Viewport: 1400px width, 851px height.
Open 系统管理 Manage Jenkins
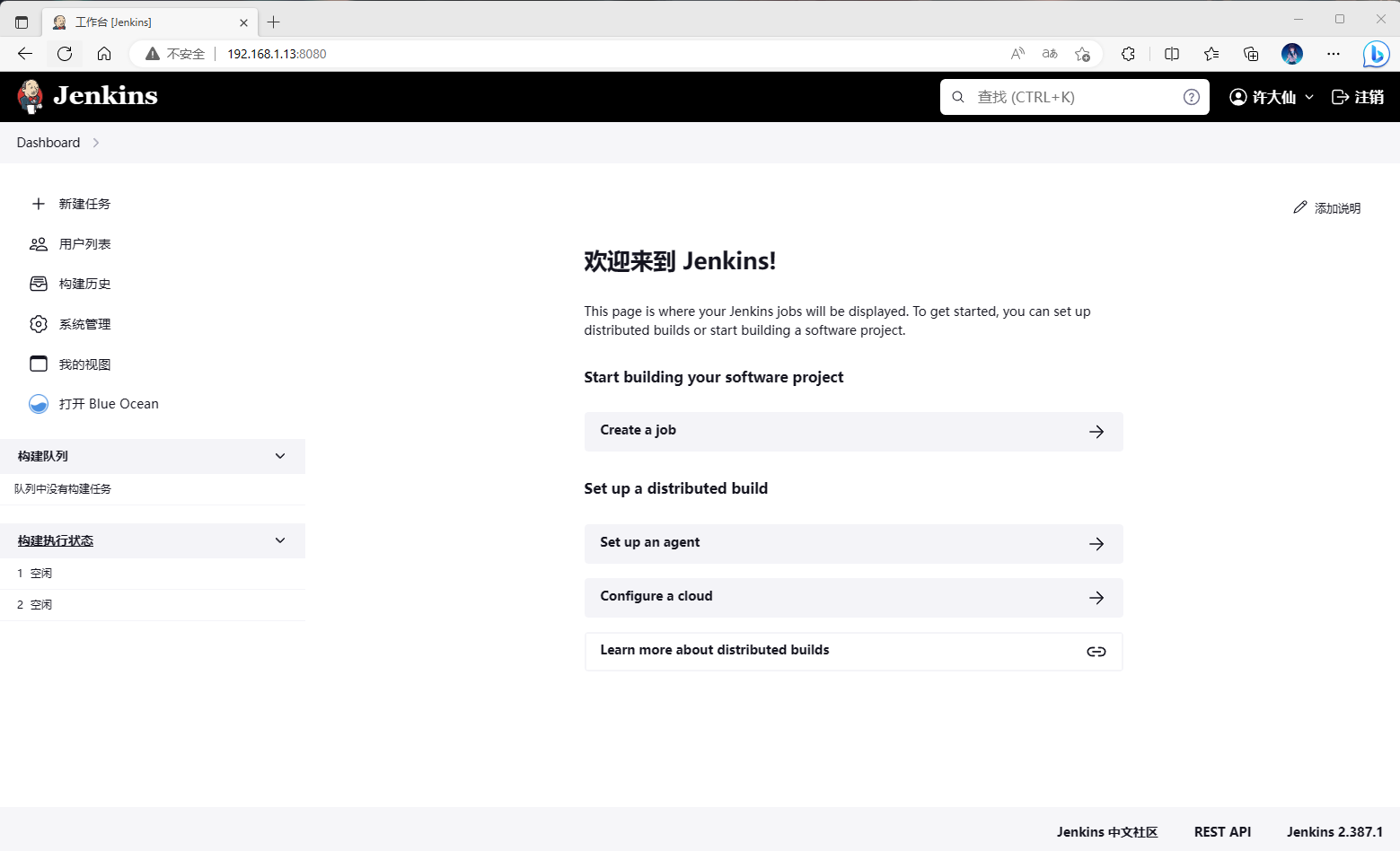84,324
